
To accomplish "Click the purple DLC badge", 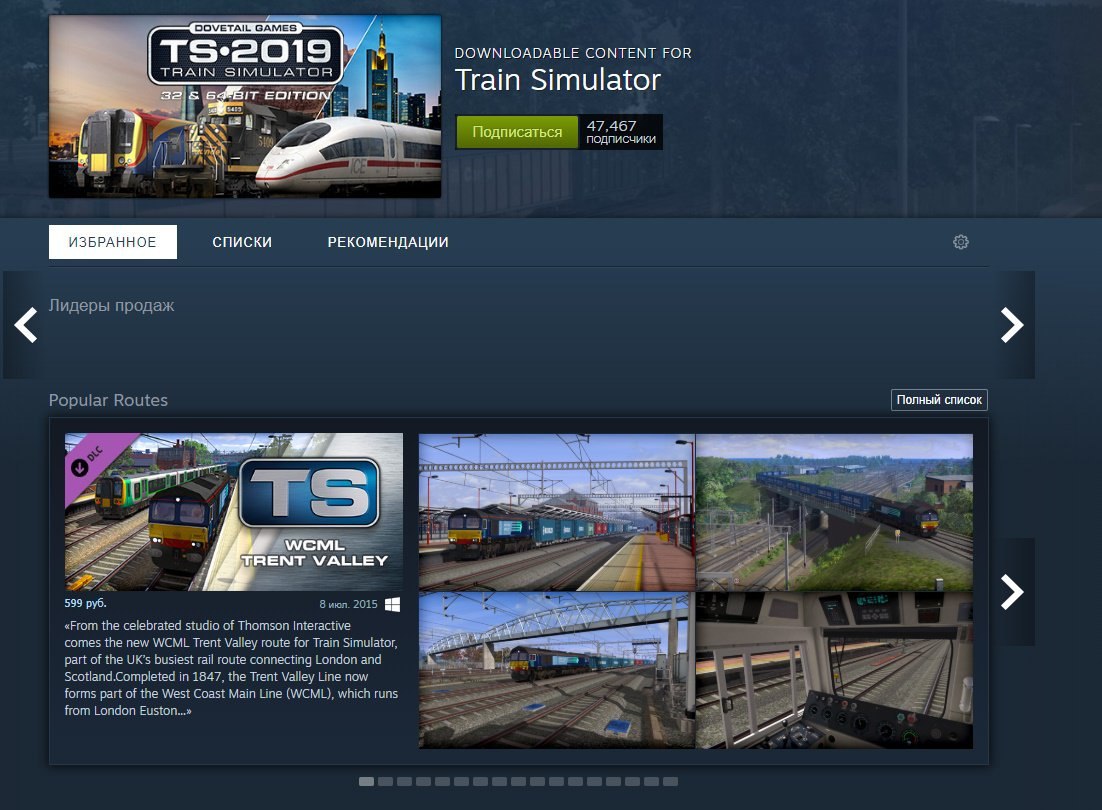I will (91, 460).
